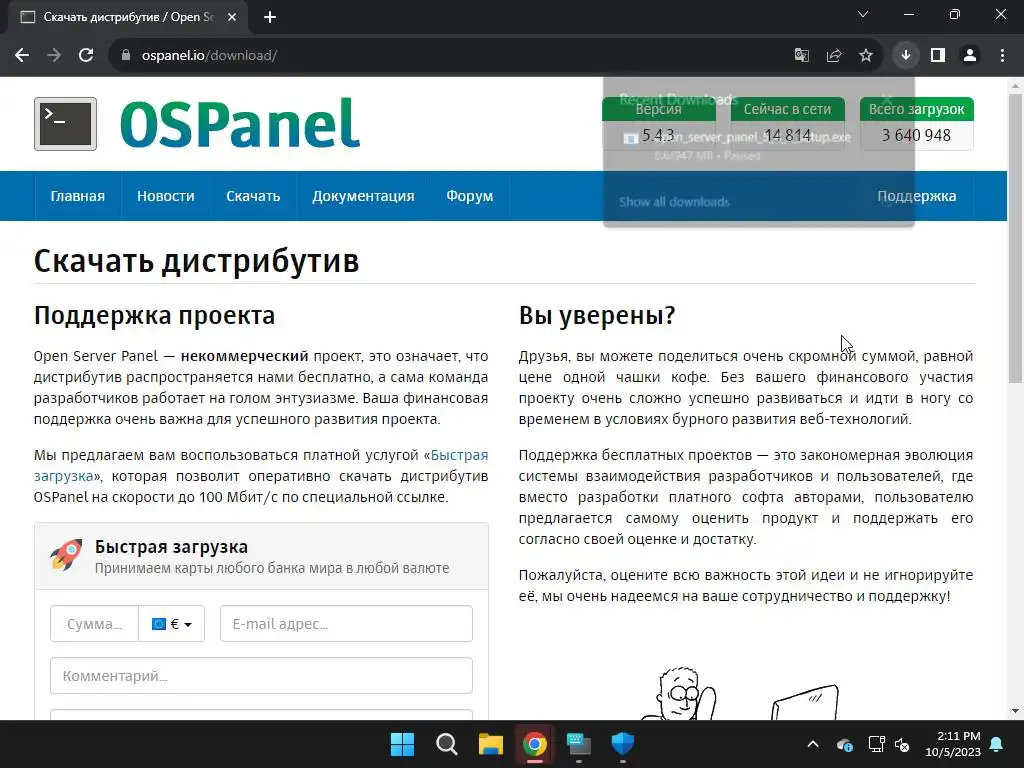Click the muted volume tray icon
This screenshot has height=768, width=1024.
click(902, 744)
